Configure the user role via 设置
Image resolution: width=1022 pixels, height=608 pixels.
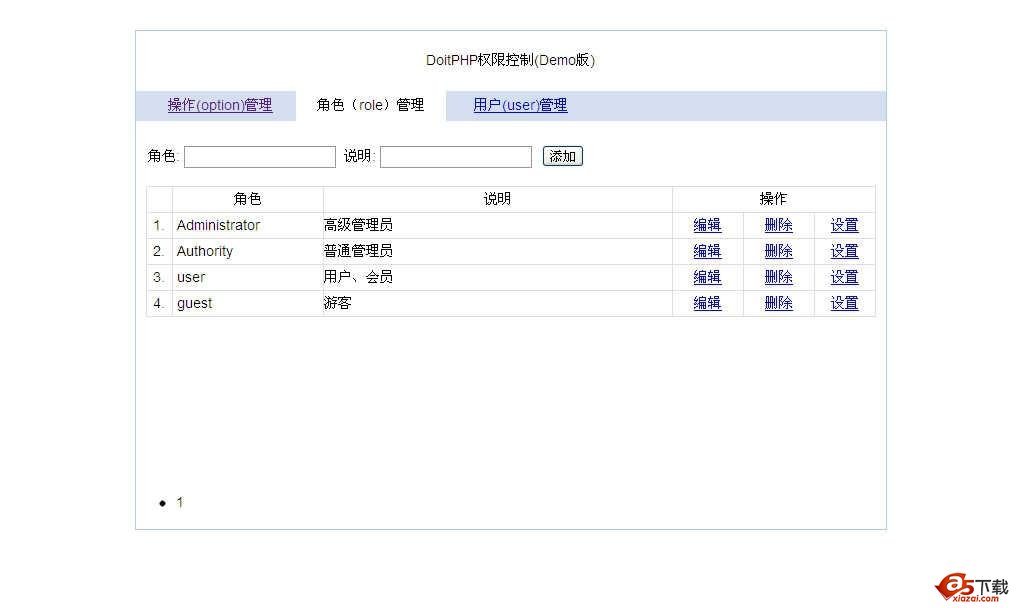point(844,277)
